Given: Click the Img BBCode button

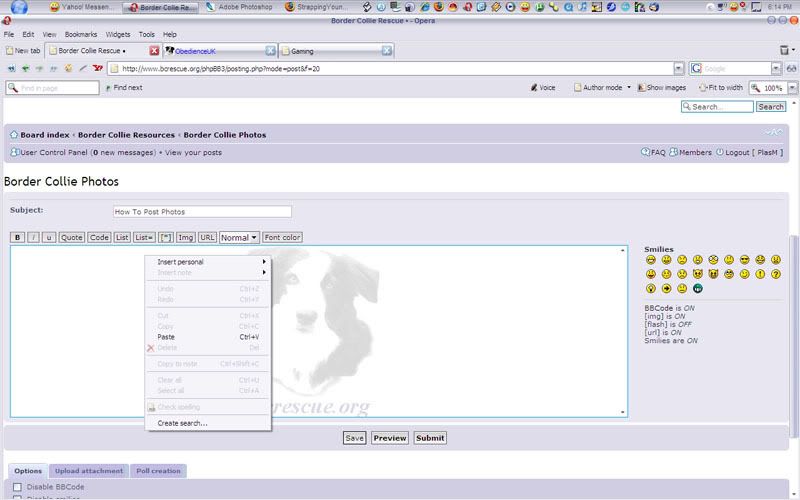Looking at the screenshot, I should [x=185, y=237].
